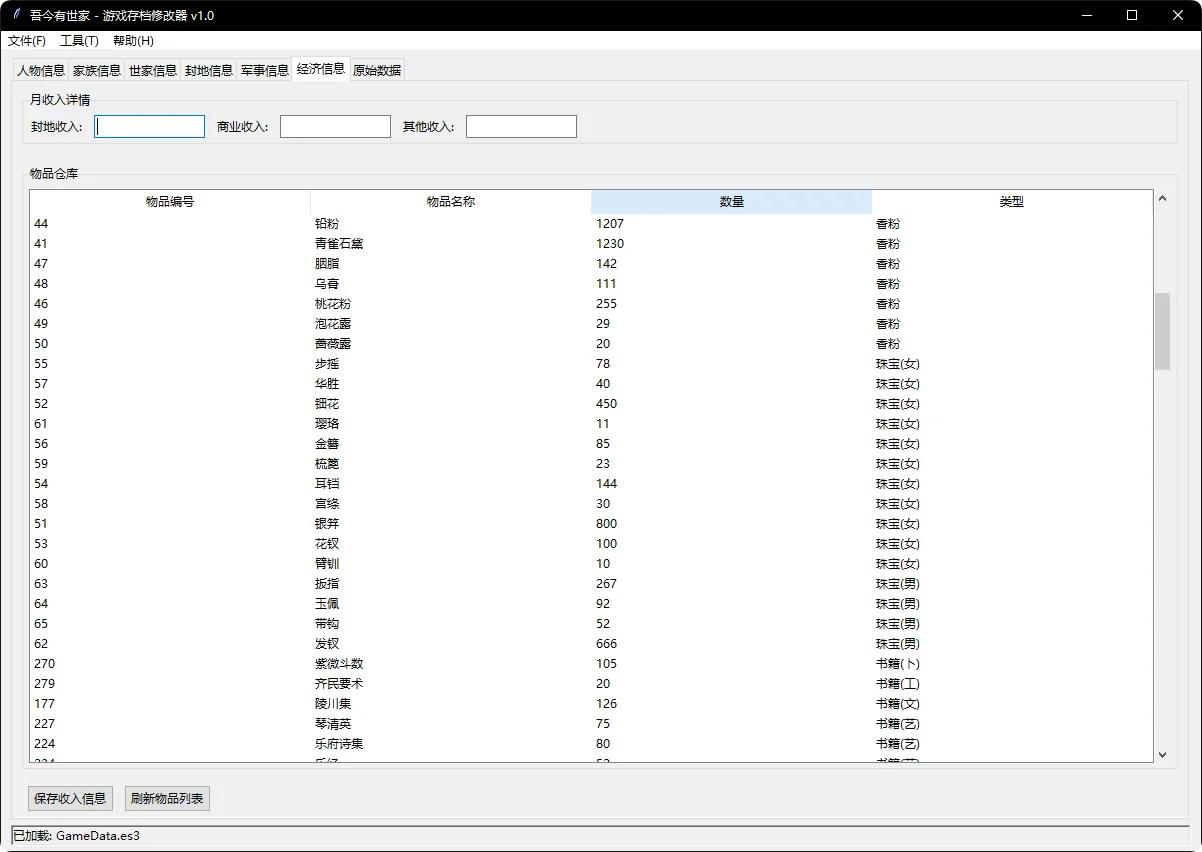Sort by the 数量 column header
This screenshot has width=1202, height=852.
[731, 202]
